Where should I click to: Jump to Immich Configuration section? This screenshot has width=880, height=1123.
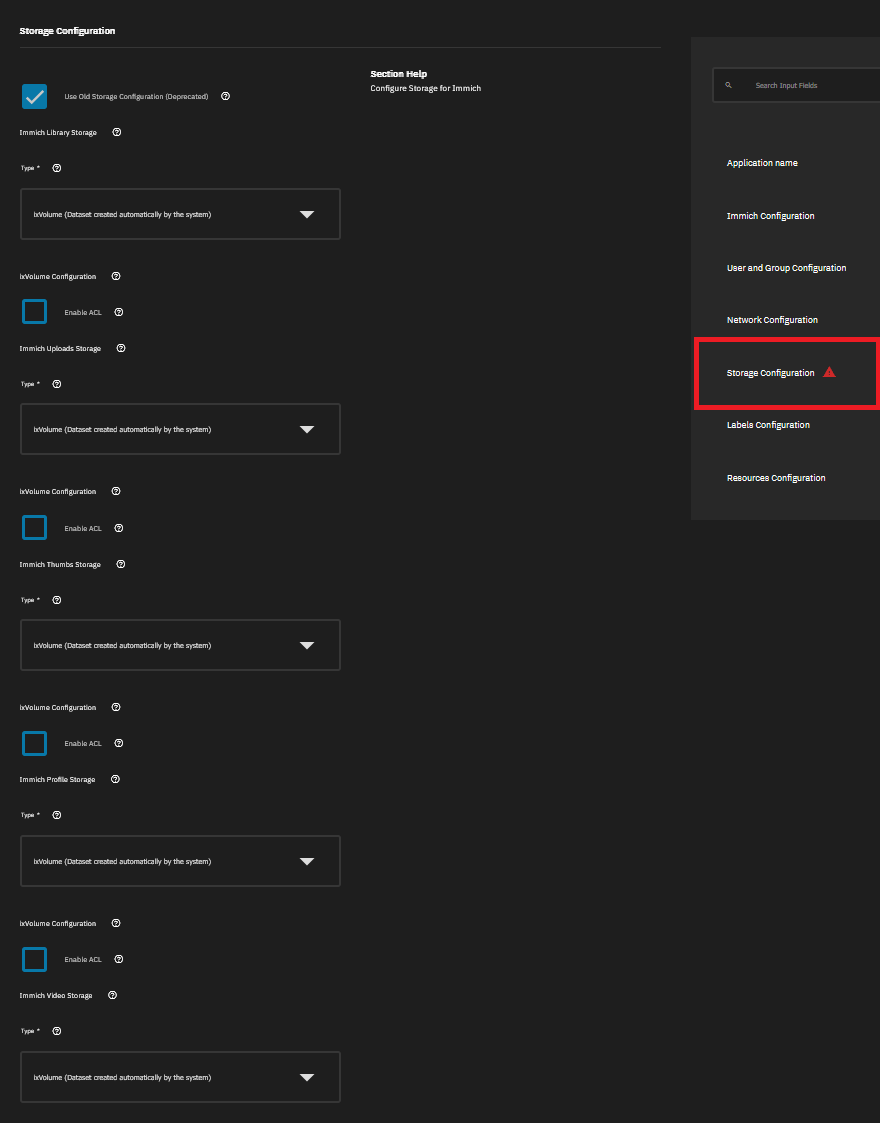click(x=770, y=216)
